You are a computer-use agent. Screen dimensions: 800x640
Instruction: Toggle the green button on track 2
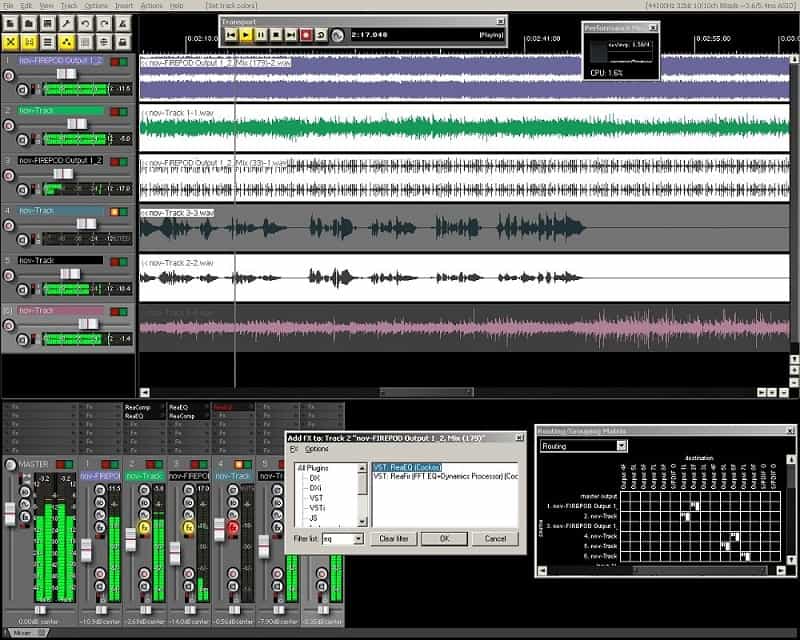pyautogui.click(x=126, y=111)
